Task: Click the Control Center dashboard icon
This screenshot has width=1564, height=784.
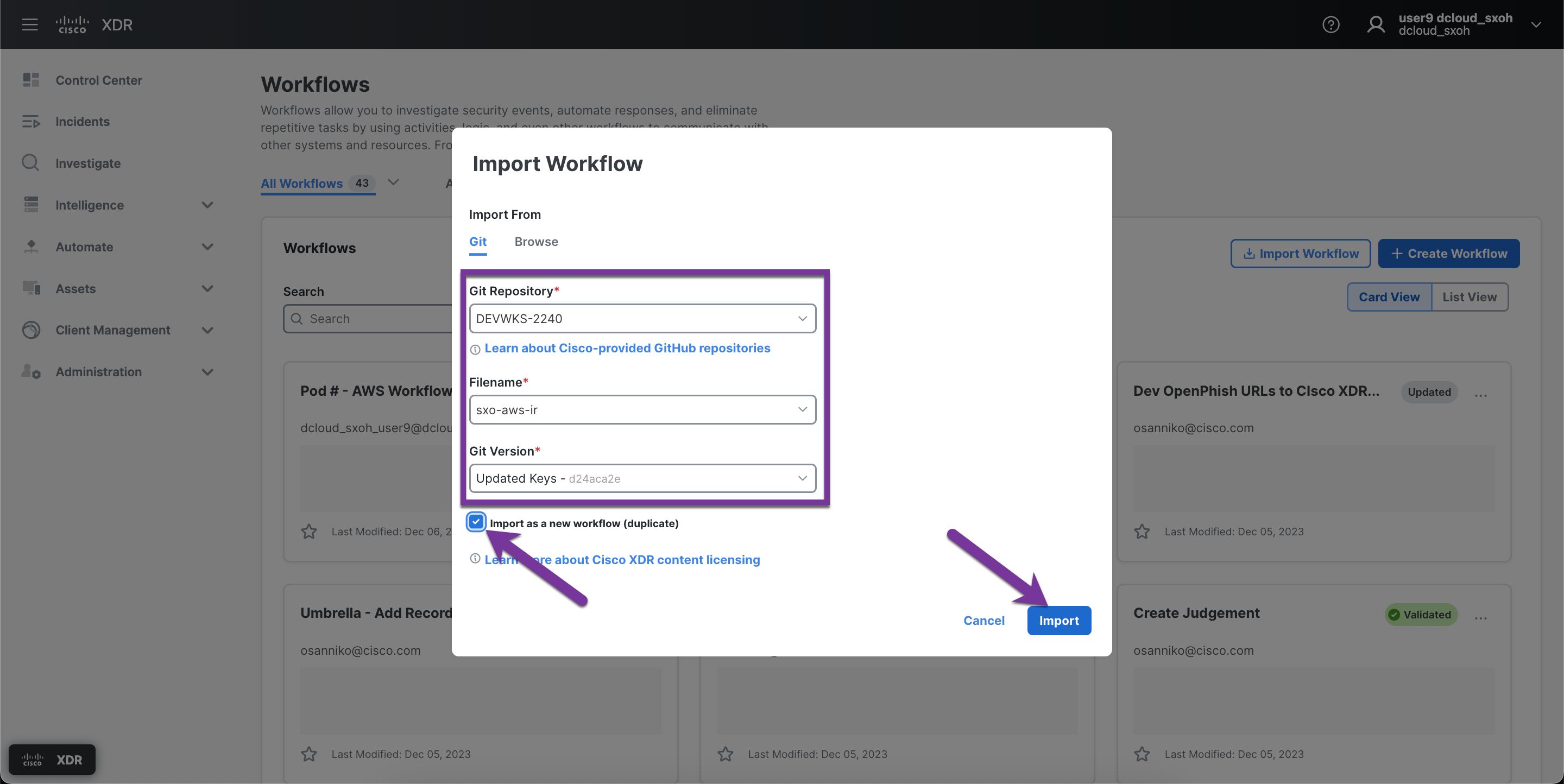Action: 31,79
